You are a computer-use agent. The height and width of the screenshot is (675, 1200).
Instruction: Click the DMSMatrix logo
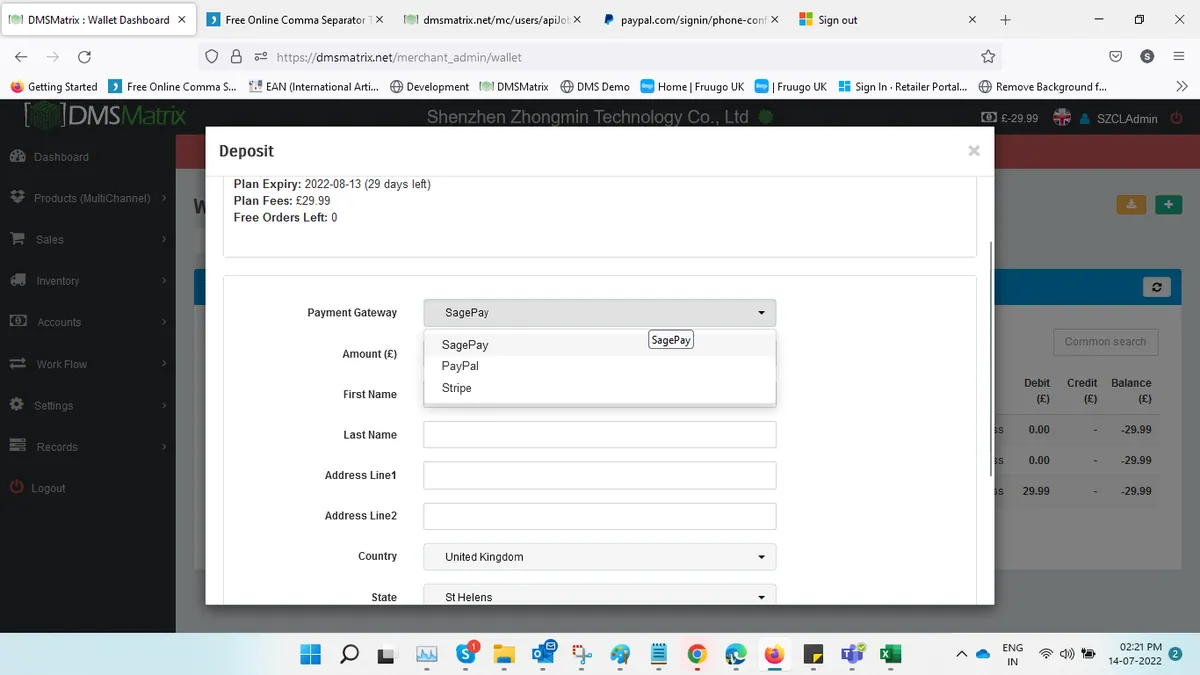click(106, 117)
